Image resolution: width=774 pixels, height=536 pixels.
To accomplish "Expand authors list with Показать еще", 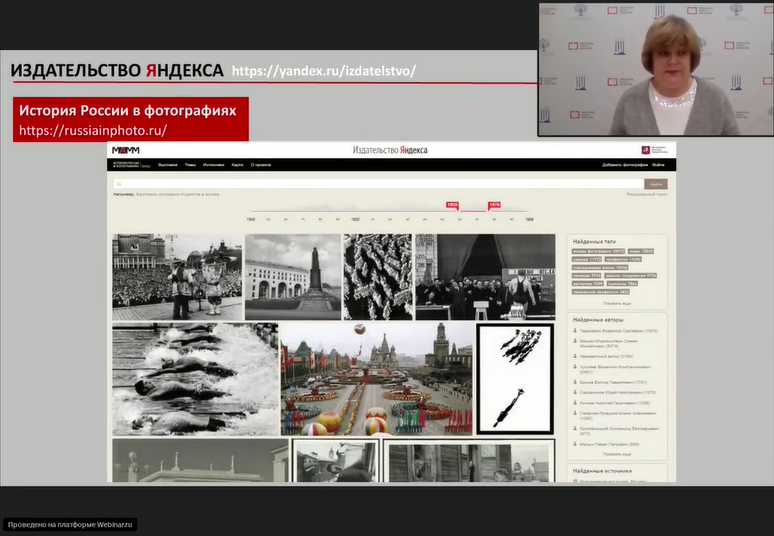I will click(617, 453).
